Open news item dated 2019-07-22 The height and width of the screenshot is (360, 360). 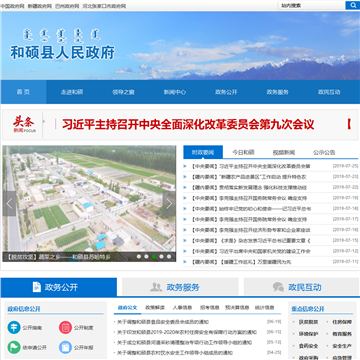pyautogui.click(x=249, y=187)
